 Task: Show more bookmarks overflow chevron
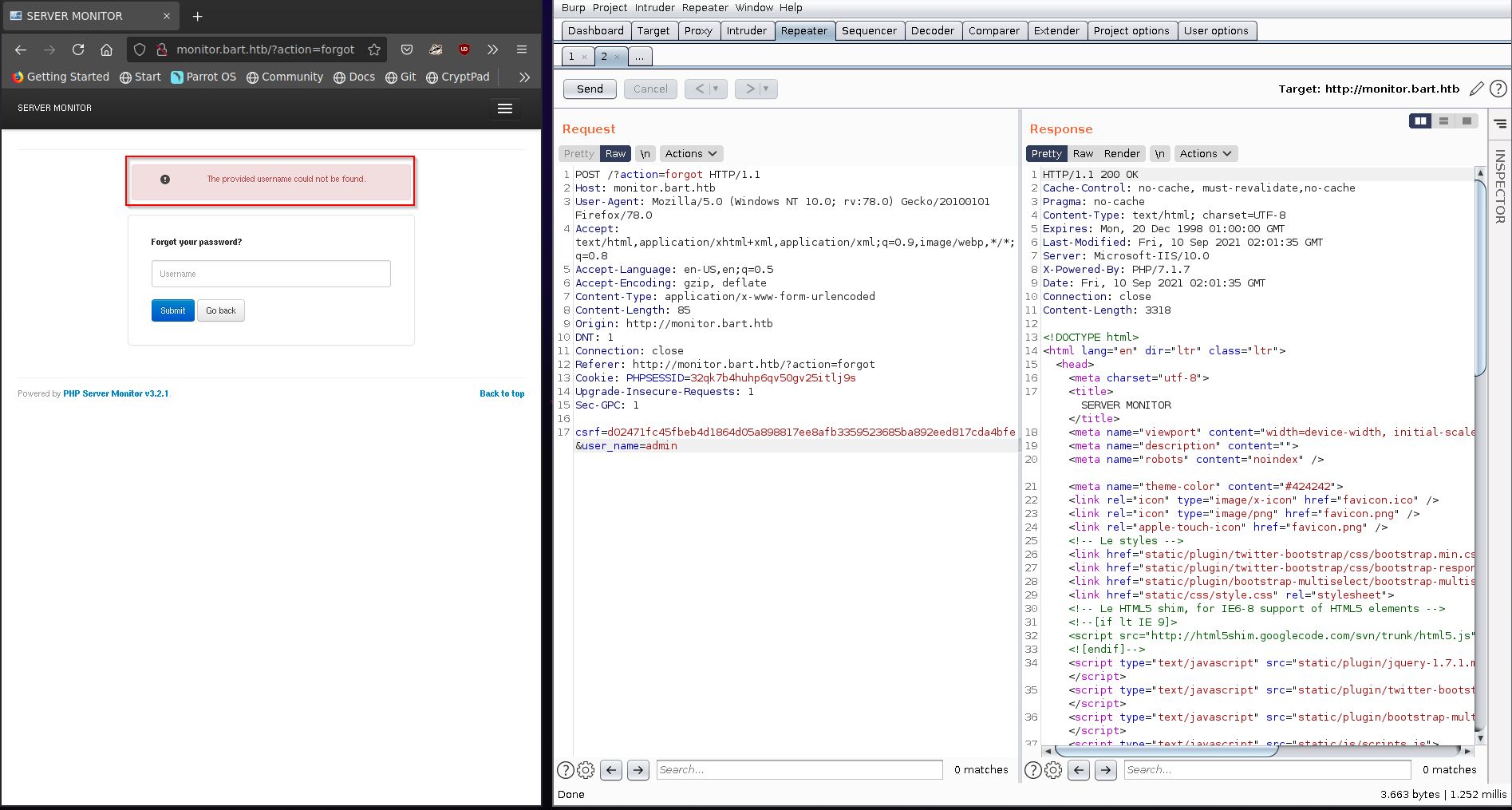point(524,77)
